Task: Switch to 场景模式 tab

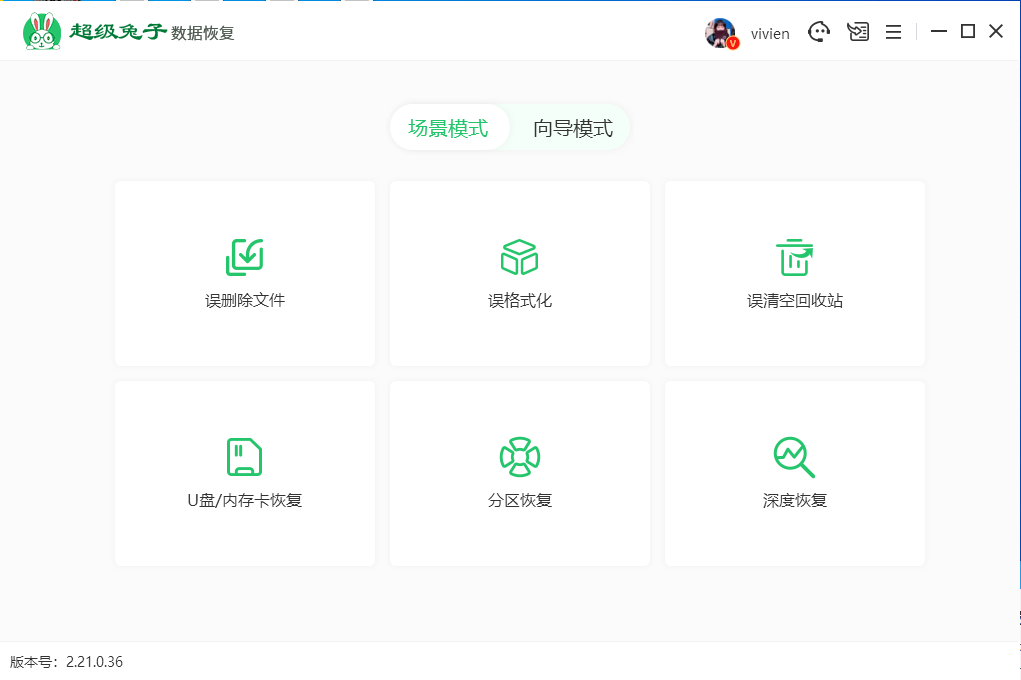Action: coord(449,128)
